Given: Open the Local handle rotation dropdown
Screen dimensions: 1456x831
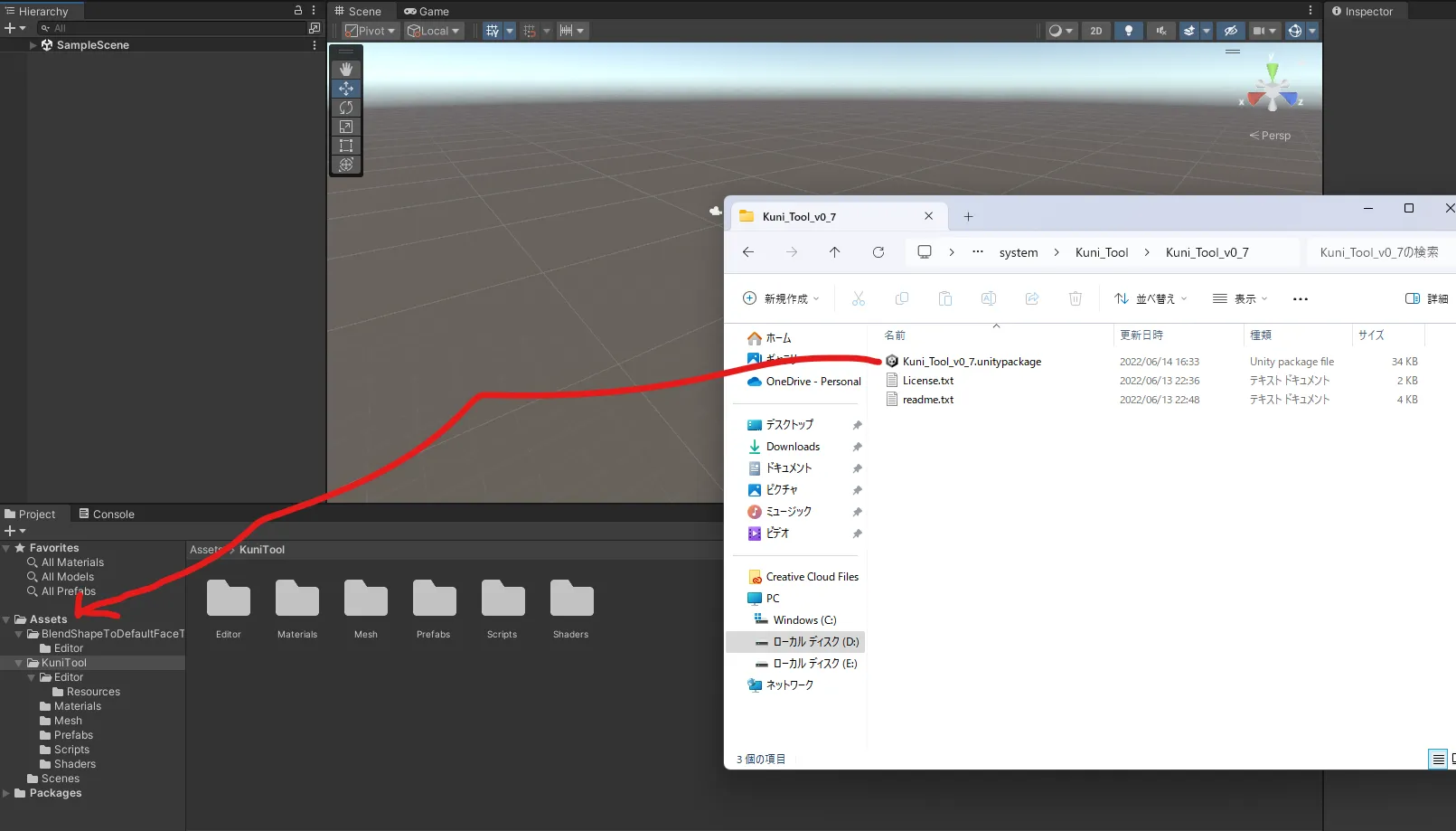Looking at the screenshot, I should [x=433, y=31].
